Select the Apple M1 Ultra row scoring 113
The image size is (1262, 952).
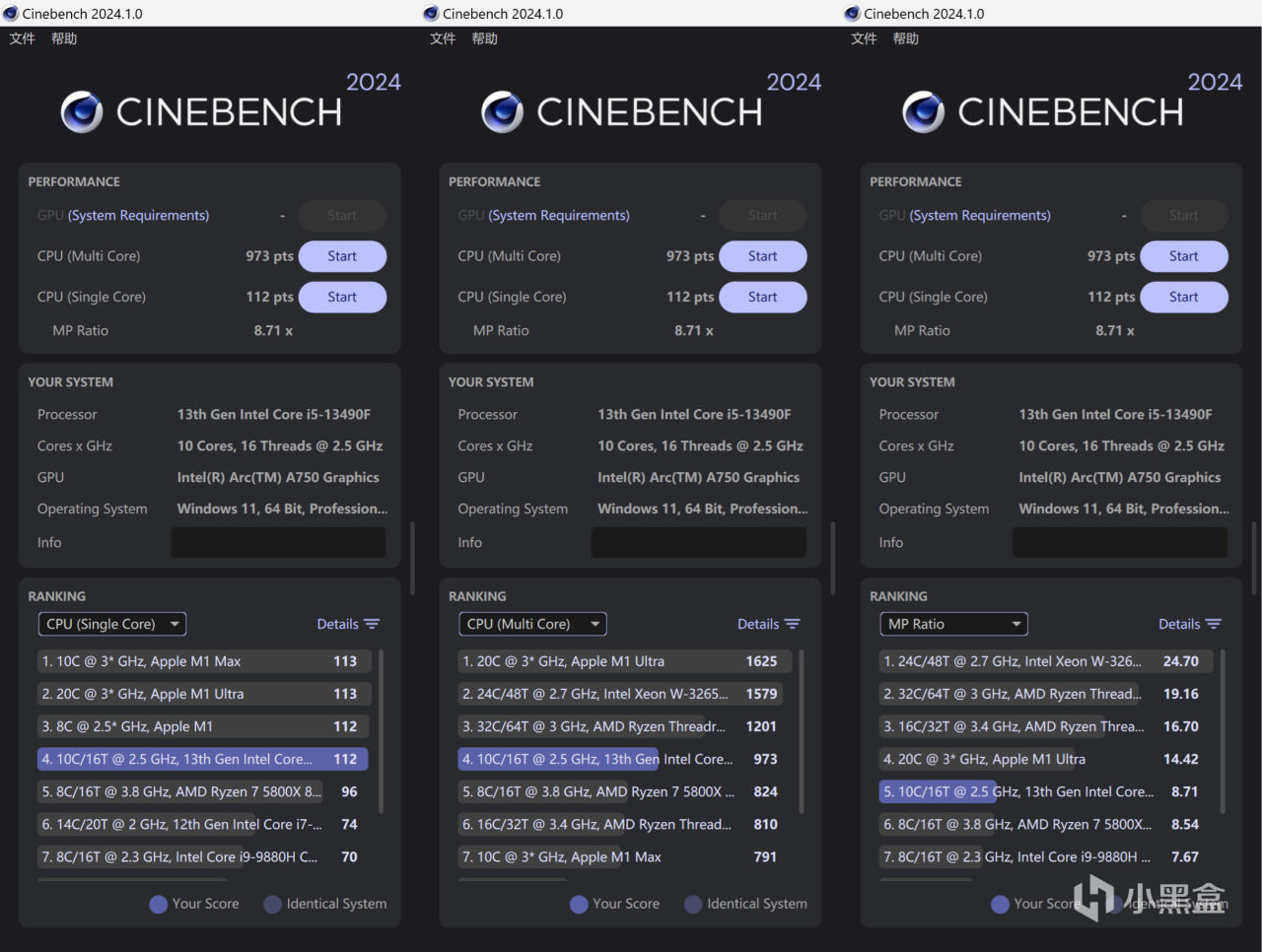[x=203, y=694]
